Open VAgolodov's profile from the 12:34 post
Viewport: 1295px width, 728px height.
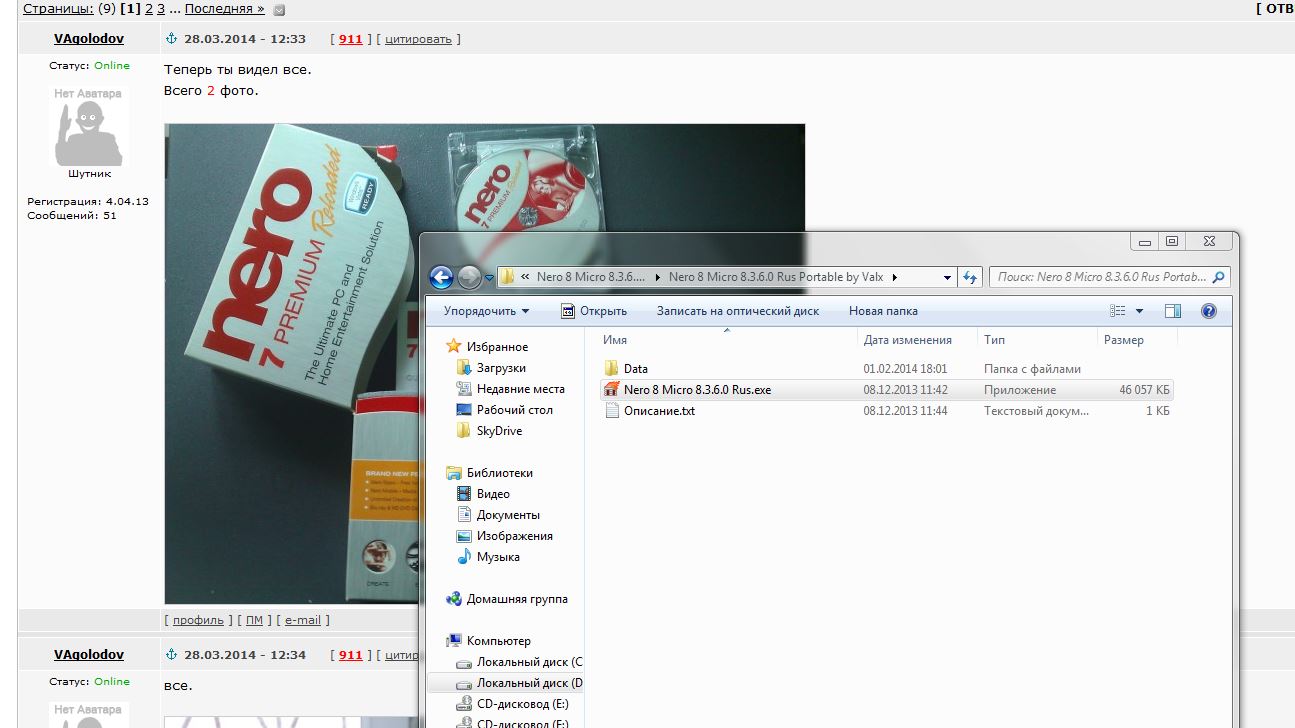89,655
